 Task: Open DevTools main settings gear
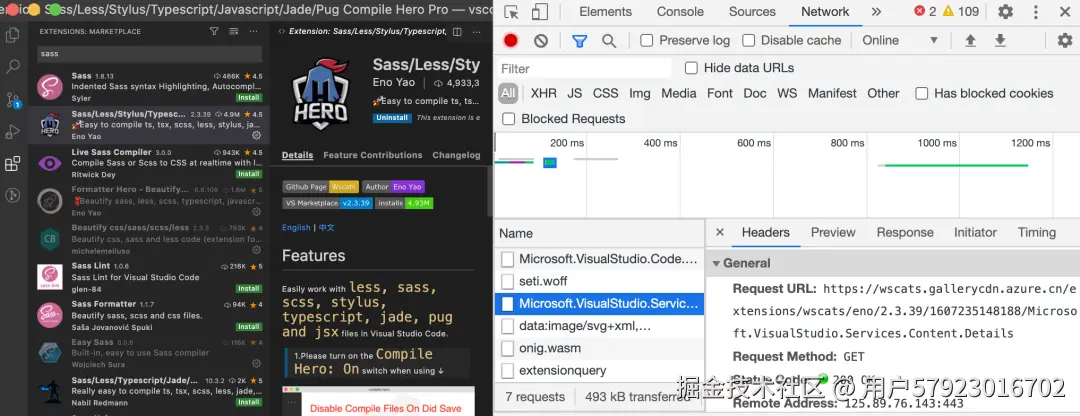pyautogui.click(x=1006, y=12)
